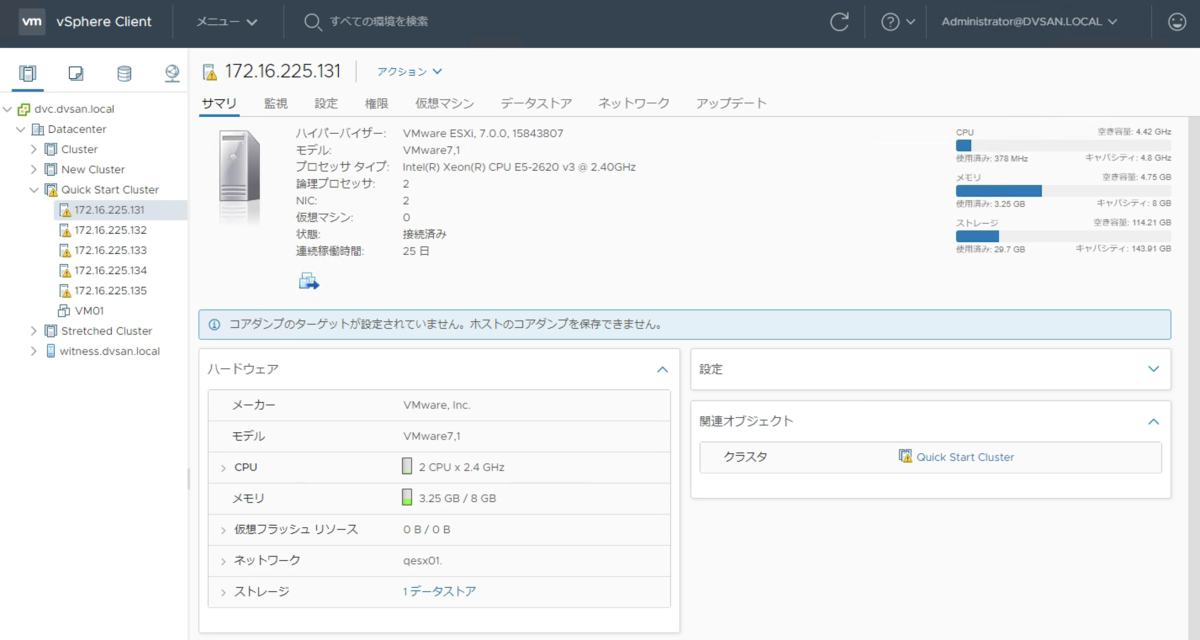Viewport: 1200px width, 640px height.
Task: Collapse dvc.dvsan.local tree node
Action: (x=7, y=109)
